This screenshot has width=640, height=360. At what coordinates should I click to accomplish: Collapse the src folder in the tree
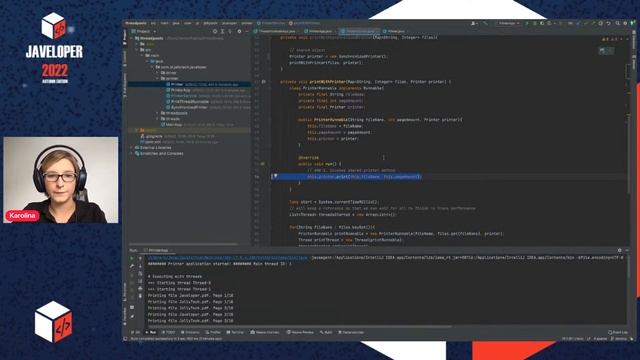tap(137, 50)
